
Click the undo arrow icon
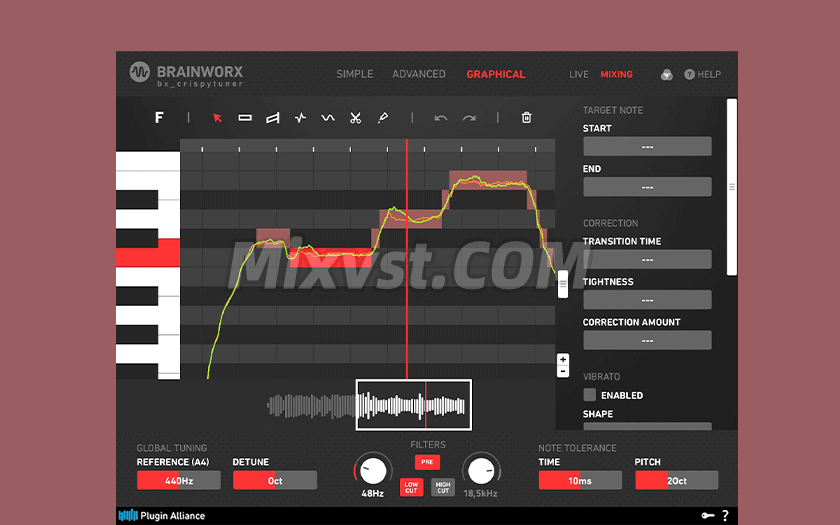coord(441,118)
